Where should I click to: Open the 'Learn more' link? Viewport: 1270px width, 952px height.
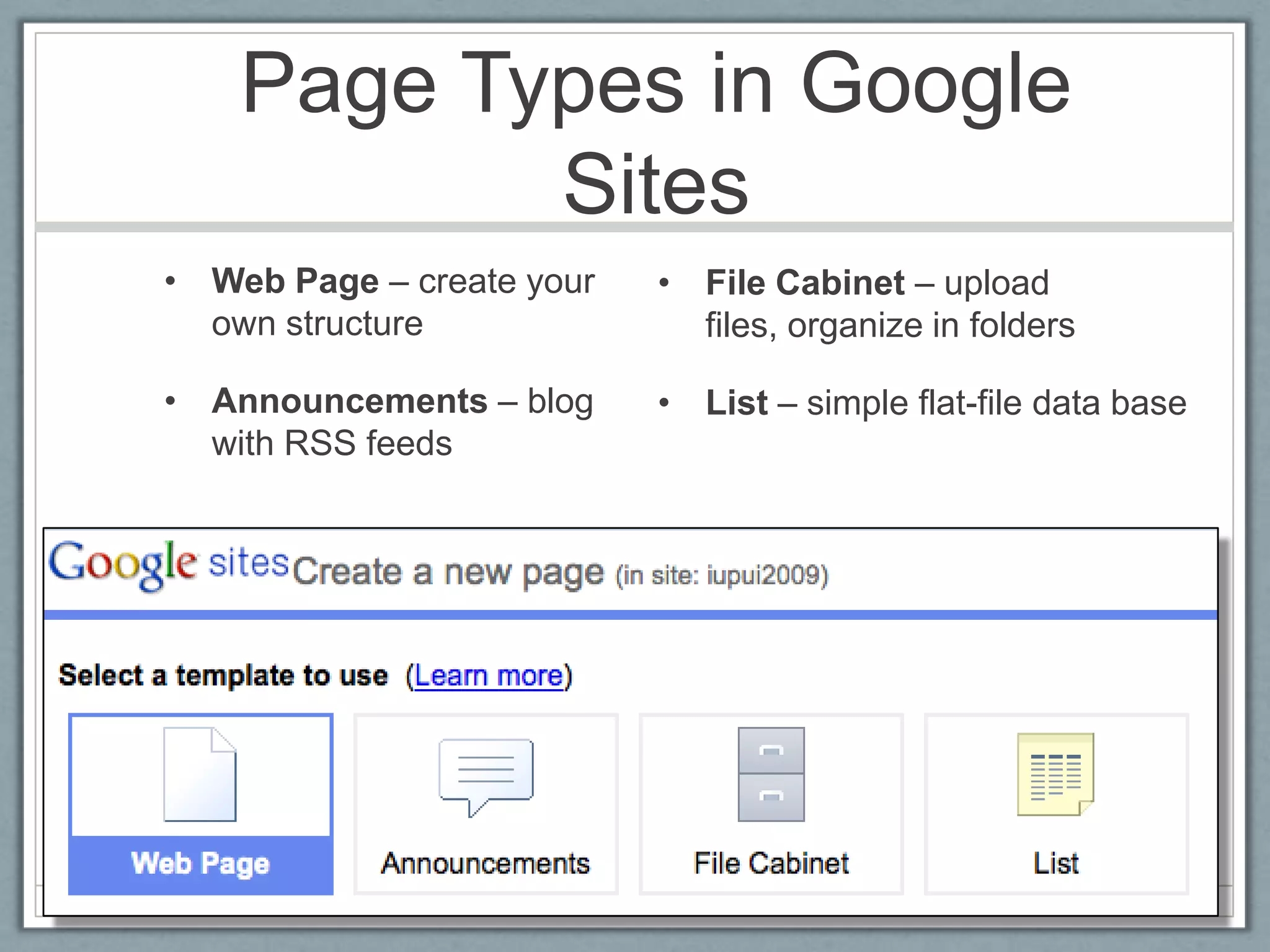click(x=489, y=675)
